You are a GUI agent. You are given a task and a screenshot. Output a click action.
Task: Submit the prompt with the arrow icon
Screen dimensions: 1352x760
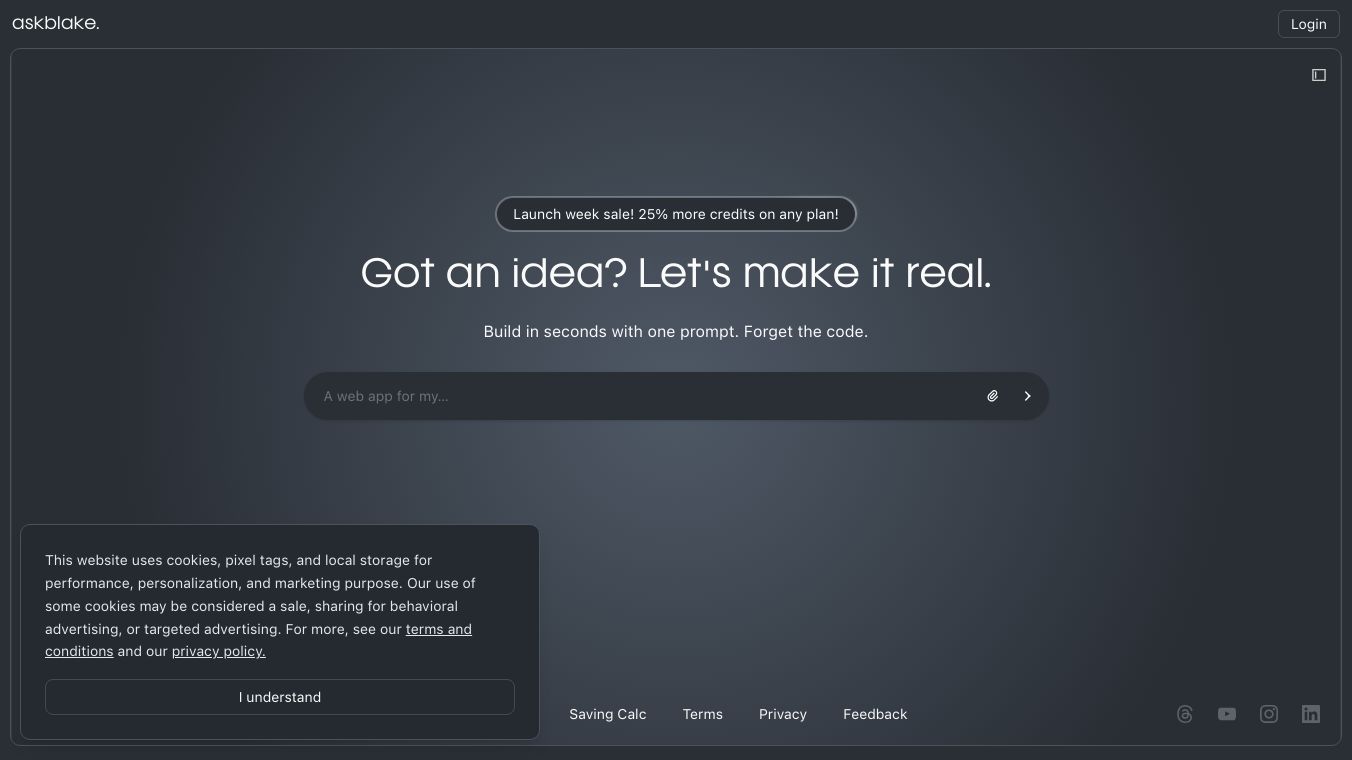coord(1027,396)
